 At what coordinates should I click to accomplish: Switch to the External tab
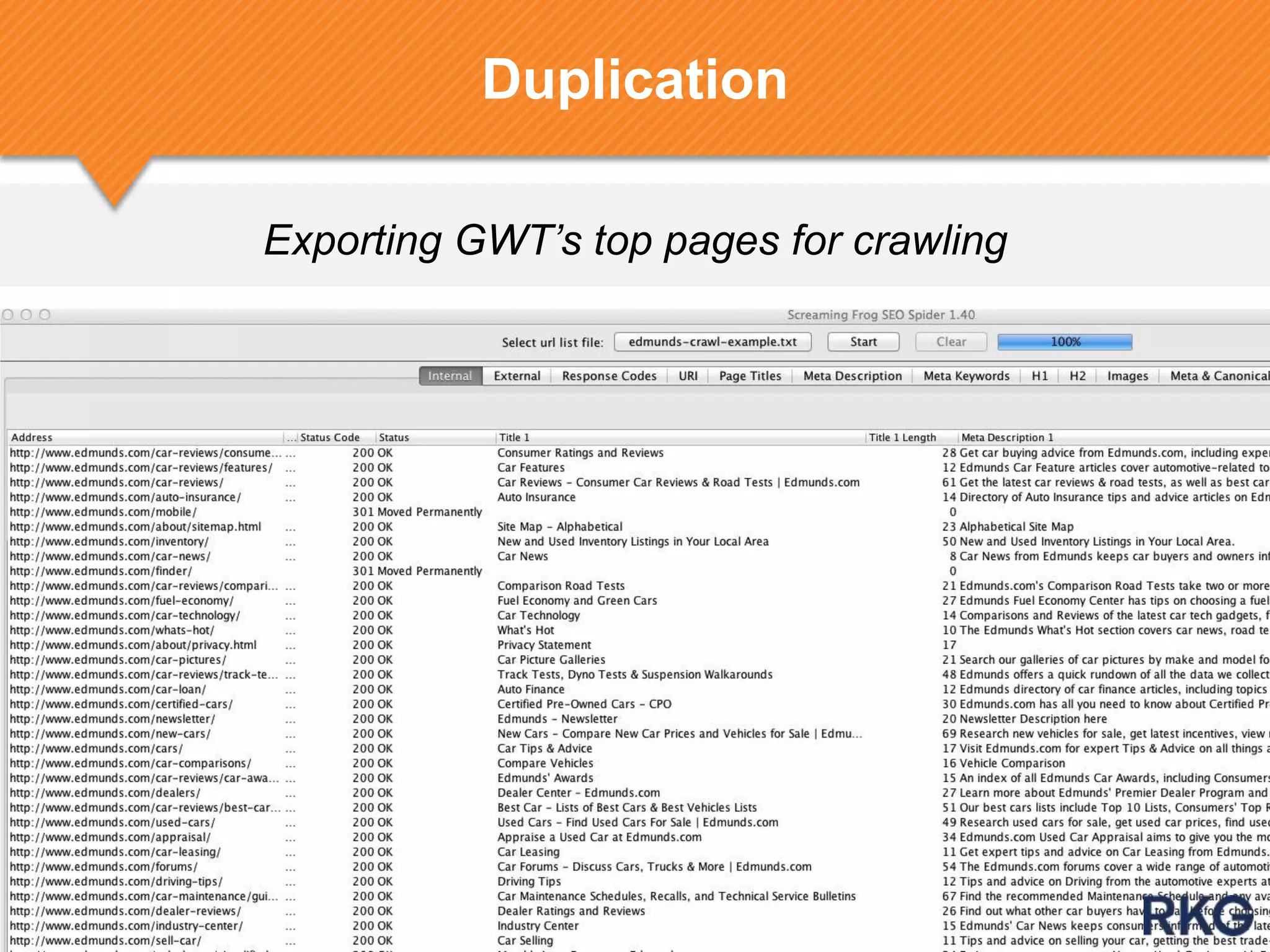coord(517,376)
